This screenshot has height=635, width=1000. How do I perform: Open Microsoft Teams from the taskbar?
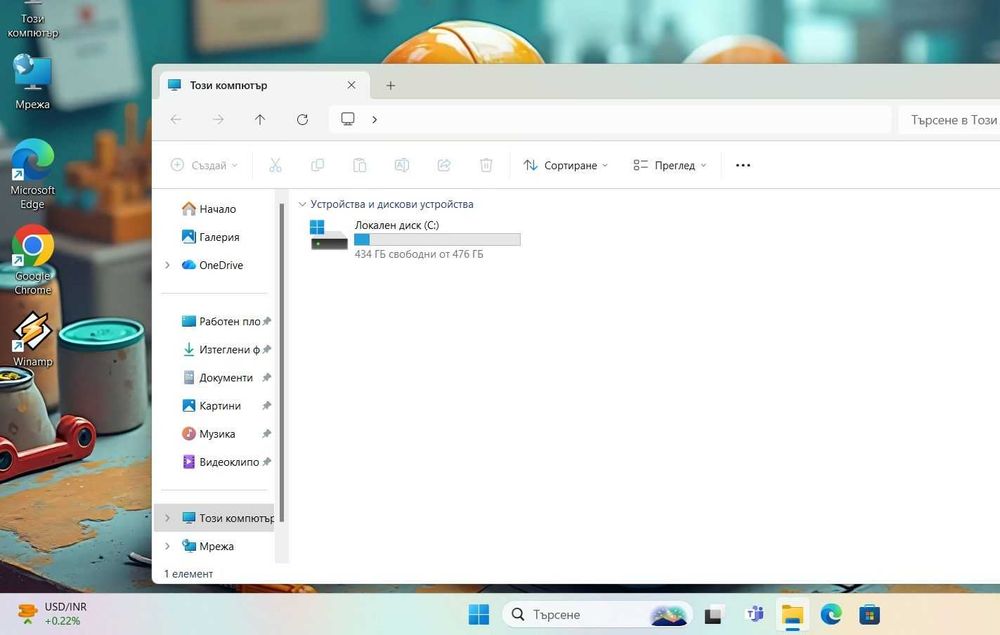point(755,615)
